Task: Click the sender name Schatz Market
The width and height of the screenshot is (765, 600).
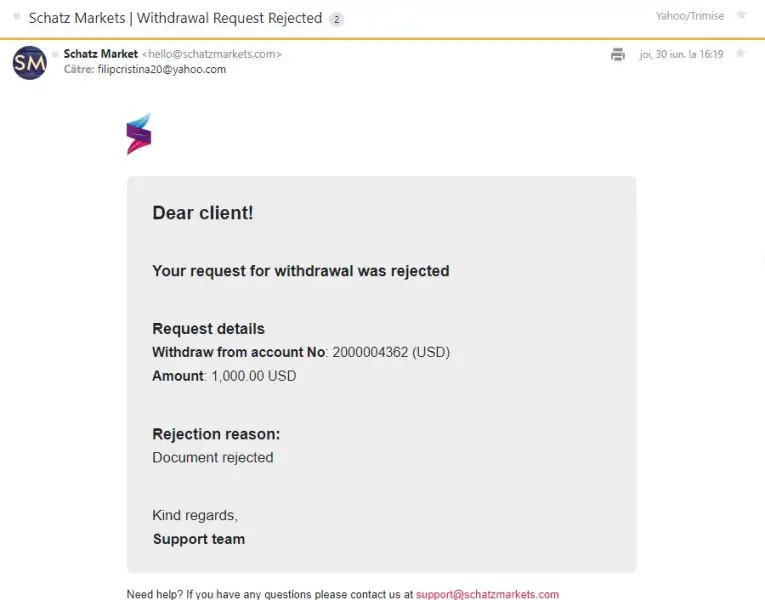Action: (x=101, y=54)
